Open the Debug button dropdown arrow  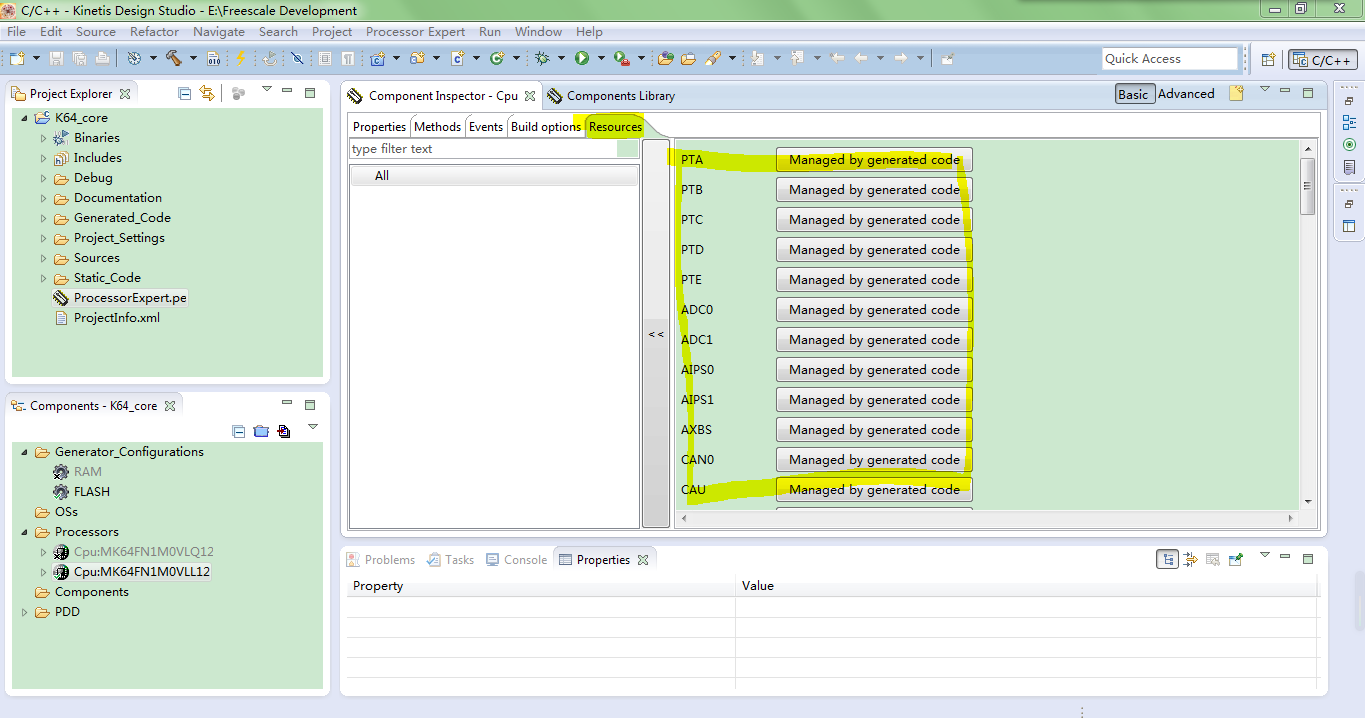pyautogui.click(x=562, y=59)
